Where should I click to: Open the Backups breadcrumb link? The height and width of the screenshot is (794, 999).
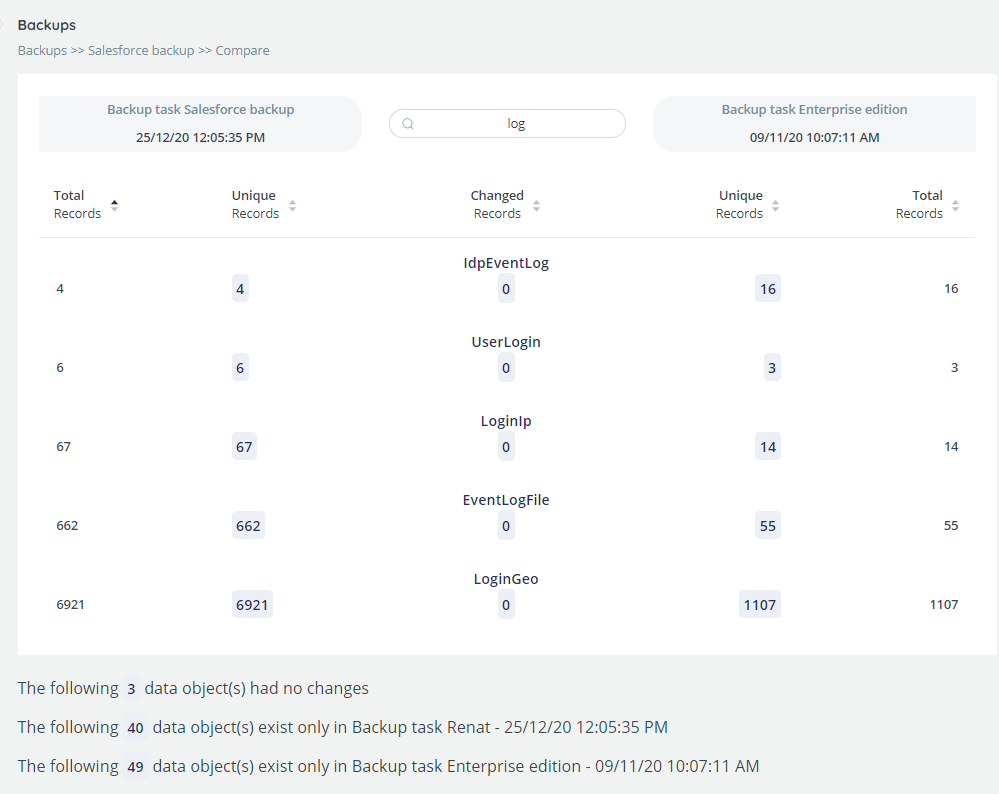41,50
